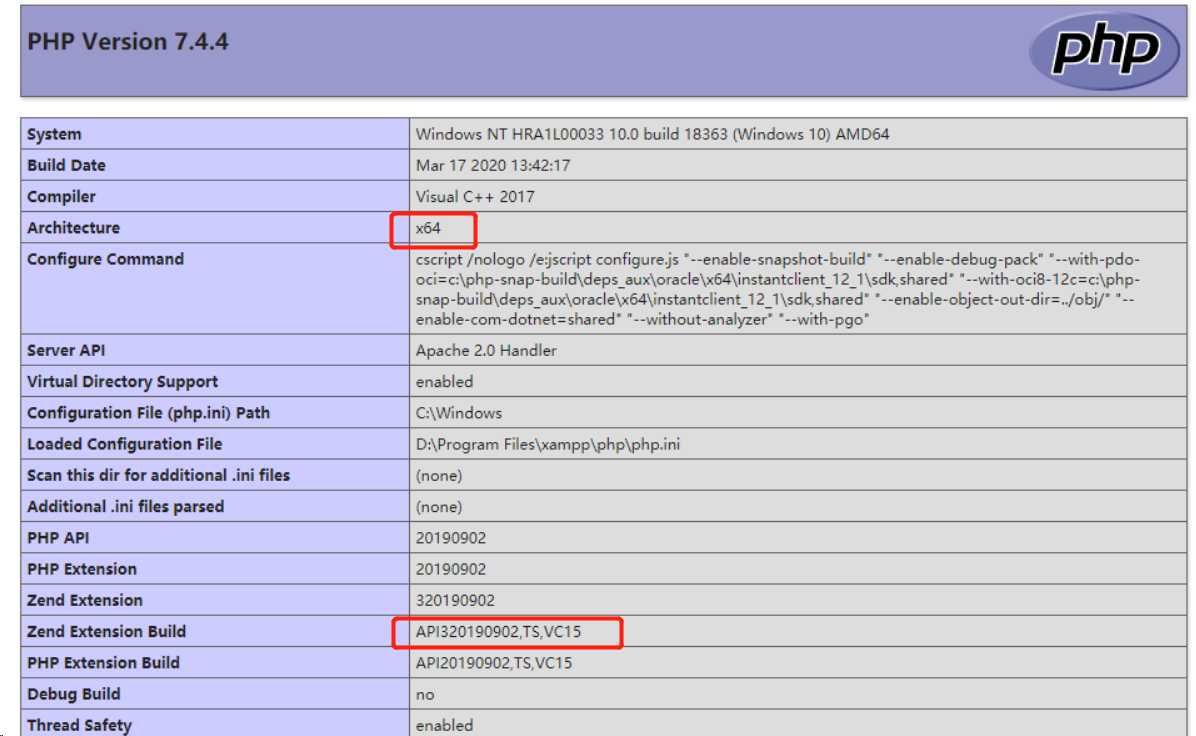Click the 'Thread Safety' label

pyautogui.click(x=79, y=725)
